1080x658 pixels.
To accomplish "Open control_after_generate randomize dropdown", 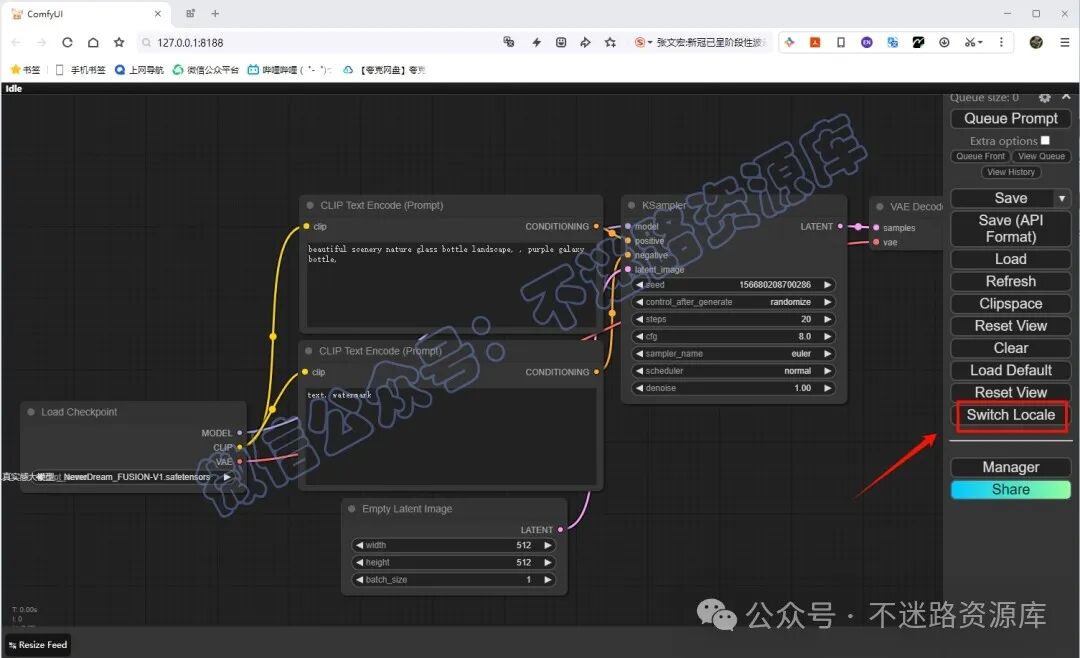I will 734,302.
